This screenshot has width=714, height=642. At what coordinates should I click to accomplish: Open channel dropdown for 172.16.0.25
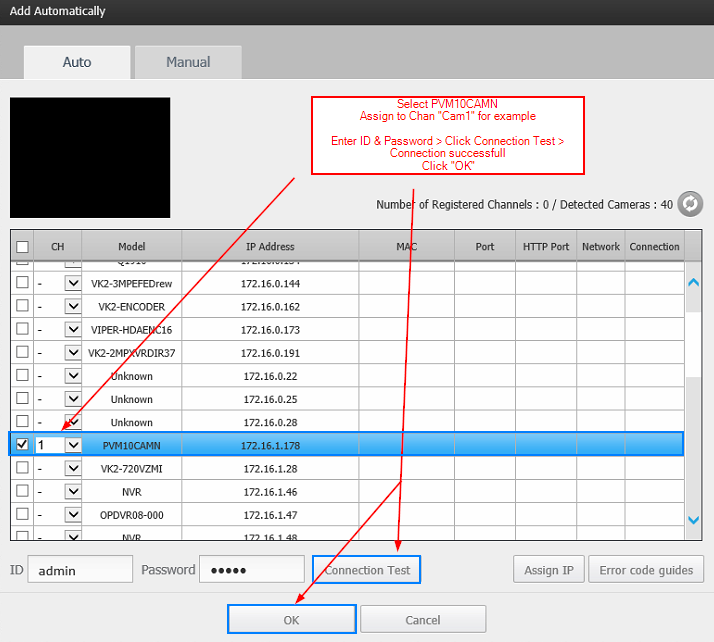73,399
